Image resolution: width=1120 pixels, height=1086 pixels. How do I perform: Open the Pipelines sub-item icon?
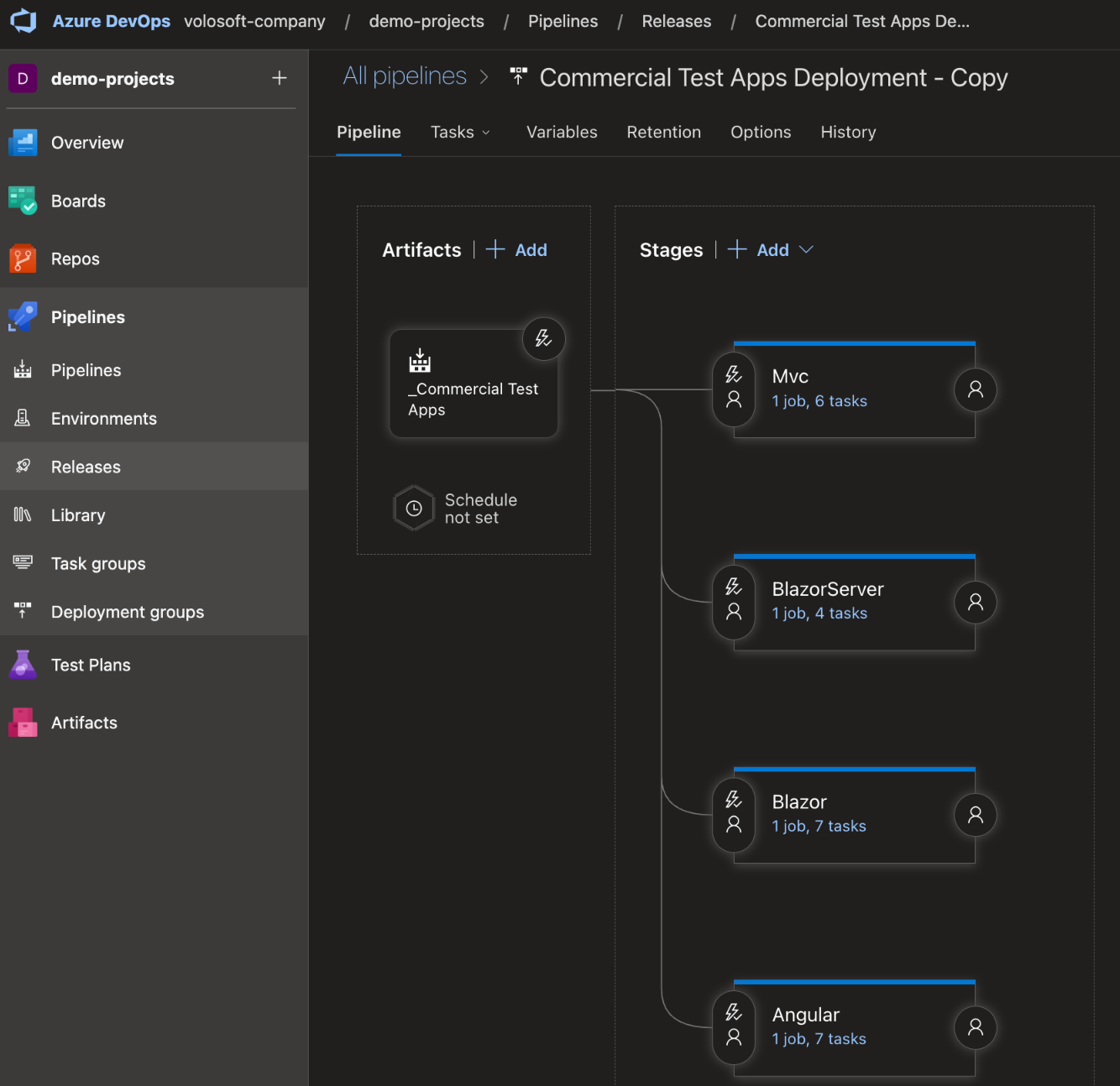click(x=23, y=369)
